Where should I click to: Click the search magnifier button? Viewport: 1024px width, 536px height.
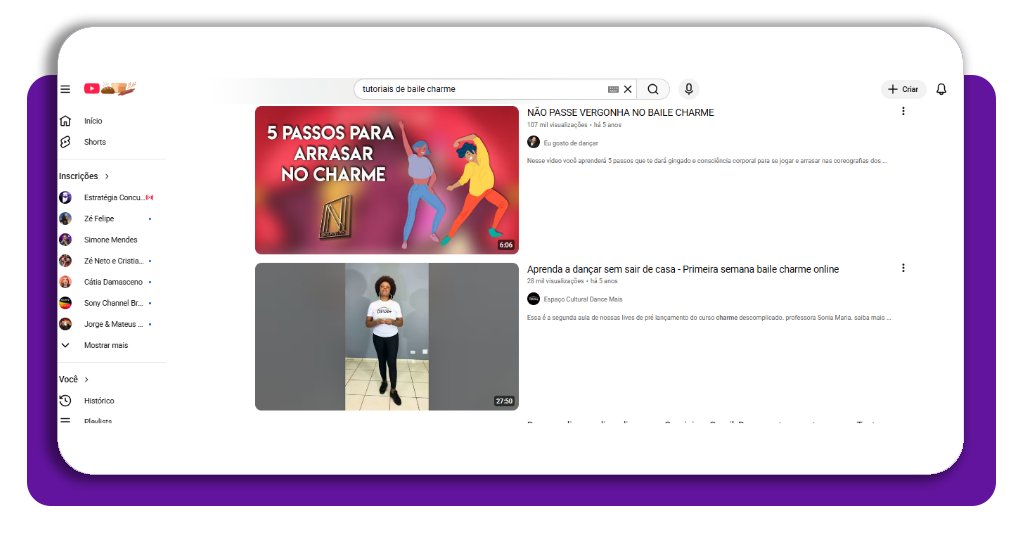point(653,89)
